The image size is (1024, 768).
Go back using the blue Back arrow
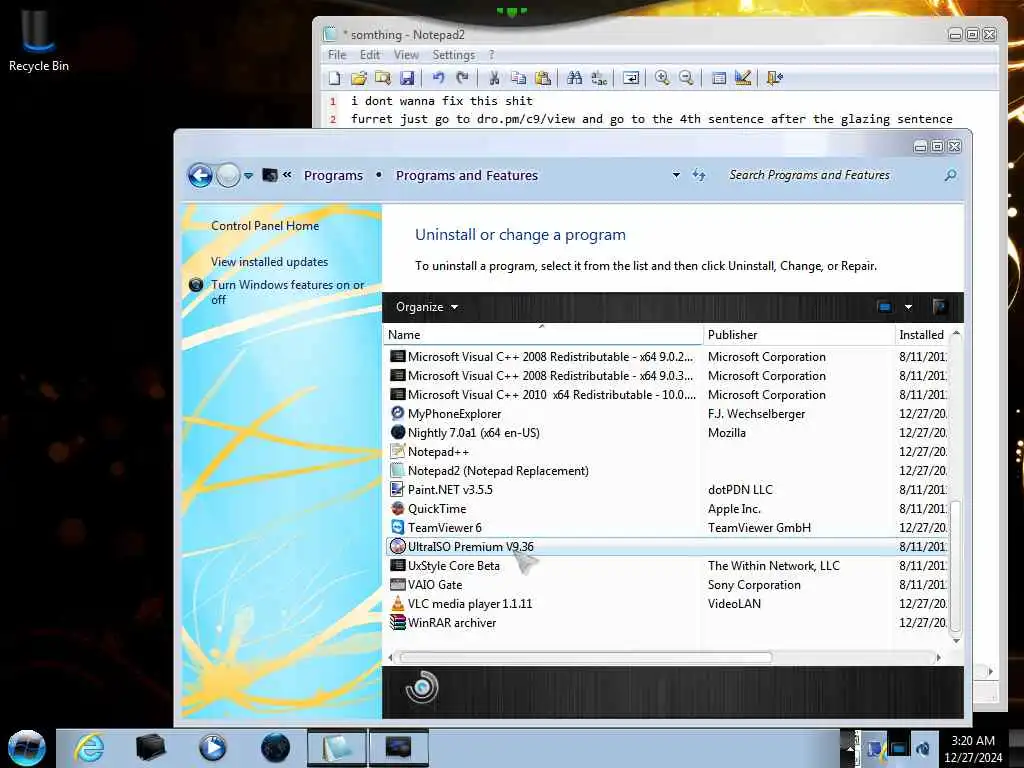click(200, 175)
